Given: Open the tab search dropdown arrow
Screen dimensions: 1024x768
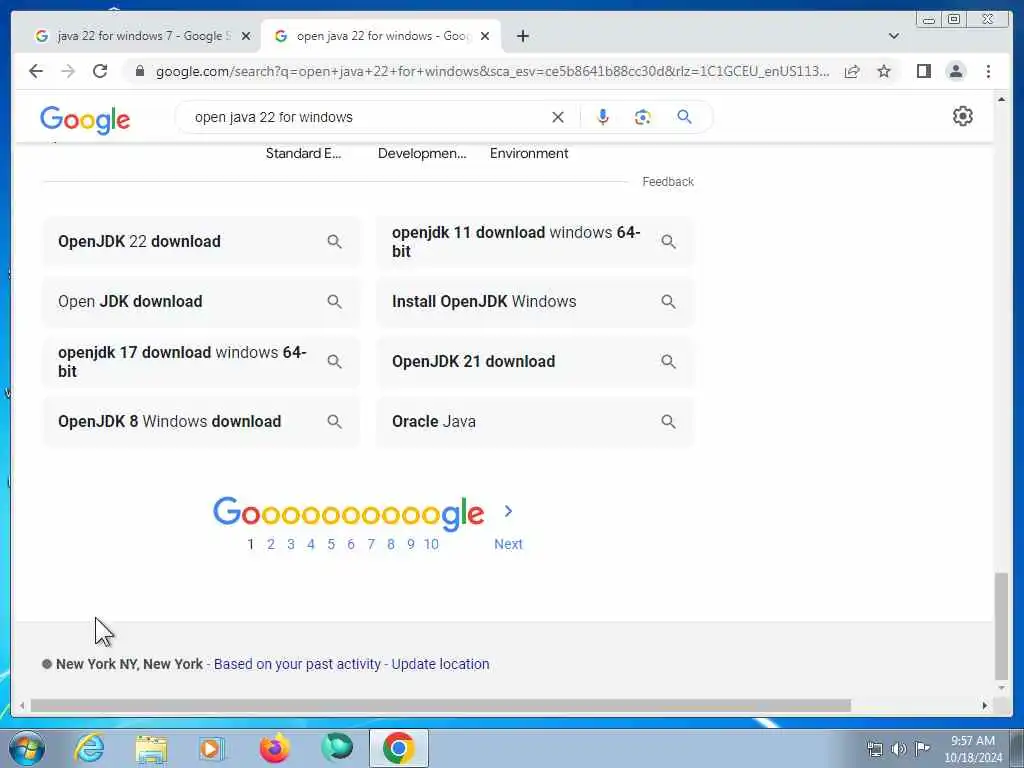Looking at the screenshot, I should (x=894, y=36).
